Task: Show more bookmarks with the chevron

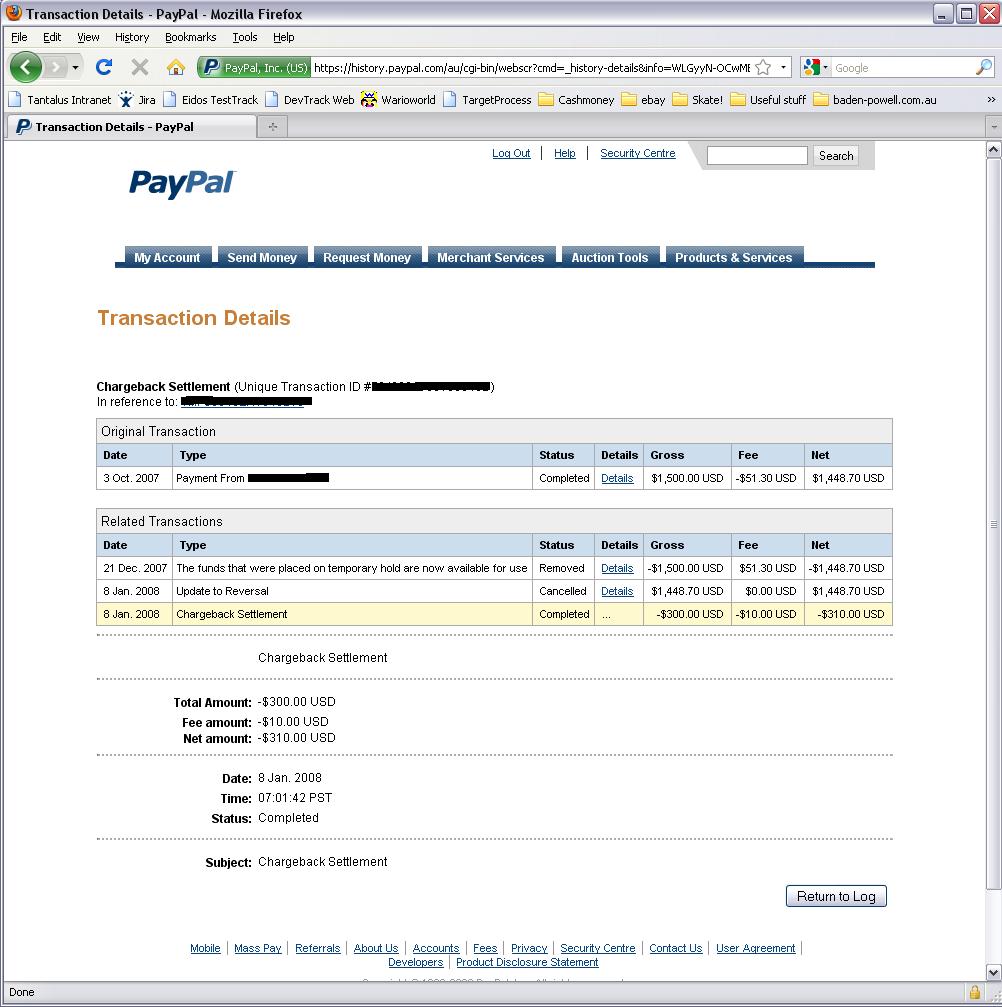Action: (x=991, y=100)
